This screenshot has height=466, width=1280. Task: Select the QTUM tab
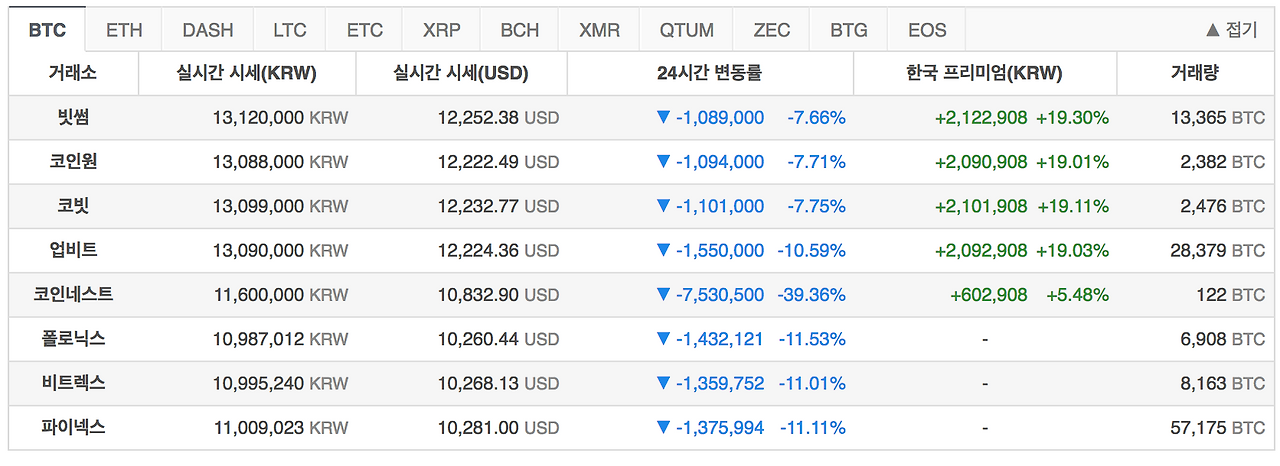pos(686,30)
